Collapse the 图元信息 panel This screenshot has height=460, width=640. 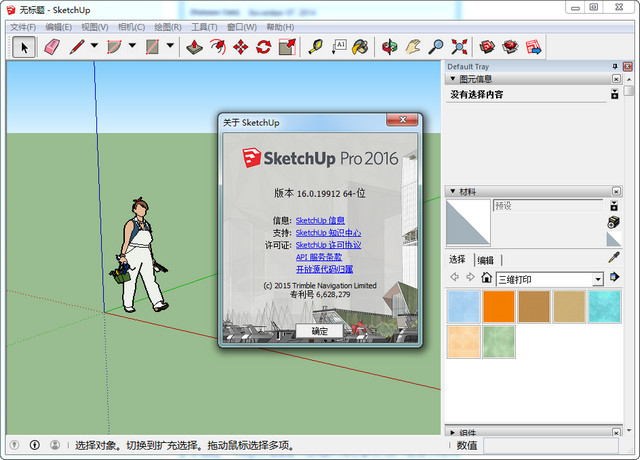(452, 79)
